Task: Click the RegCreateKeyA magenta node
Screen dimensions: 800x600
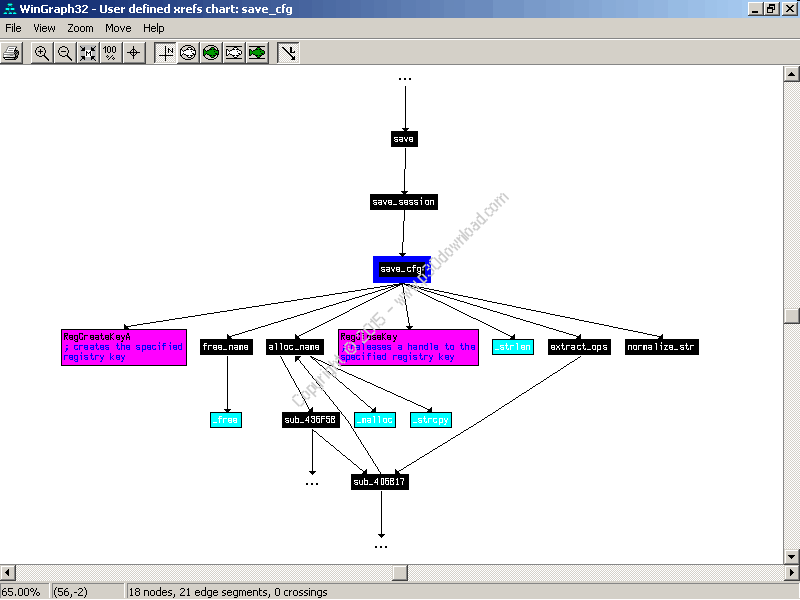Action: point(124,347)
